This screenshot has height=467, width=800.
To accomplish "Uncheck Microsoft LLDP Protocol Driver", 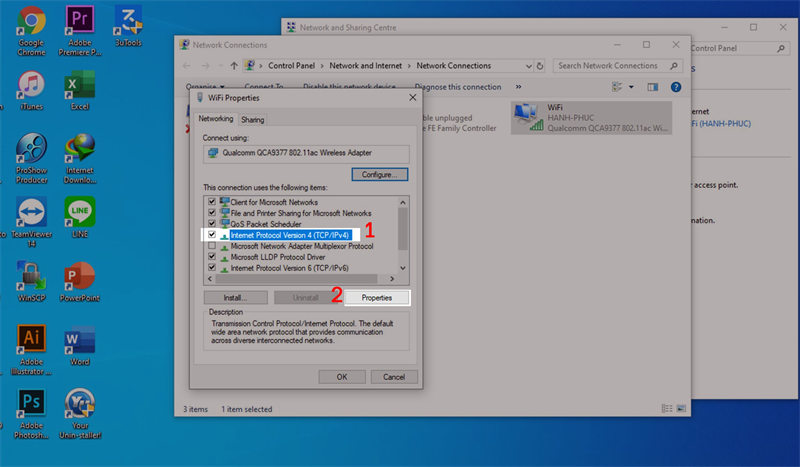I will [x=212, y=257].
